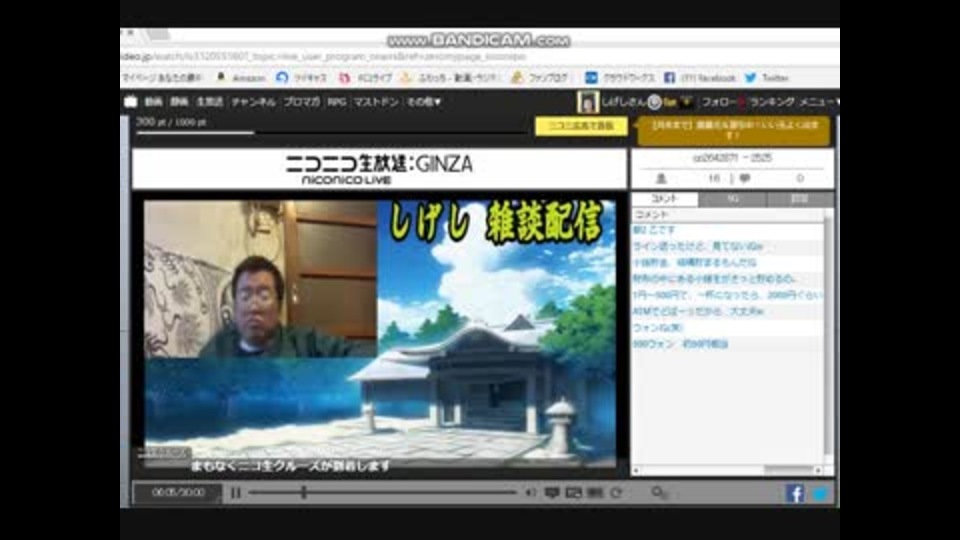Image resolution: width=960 pixels, height=540 pixels.
Task: Open the ファンブログ bookmark
Action: point(539,78)
